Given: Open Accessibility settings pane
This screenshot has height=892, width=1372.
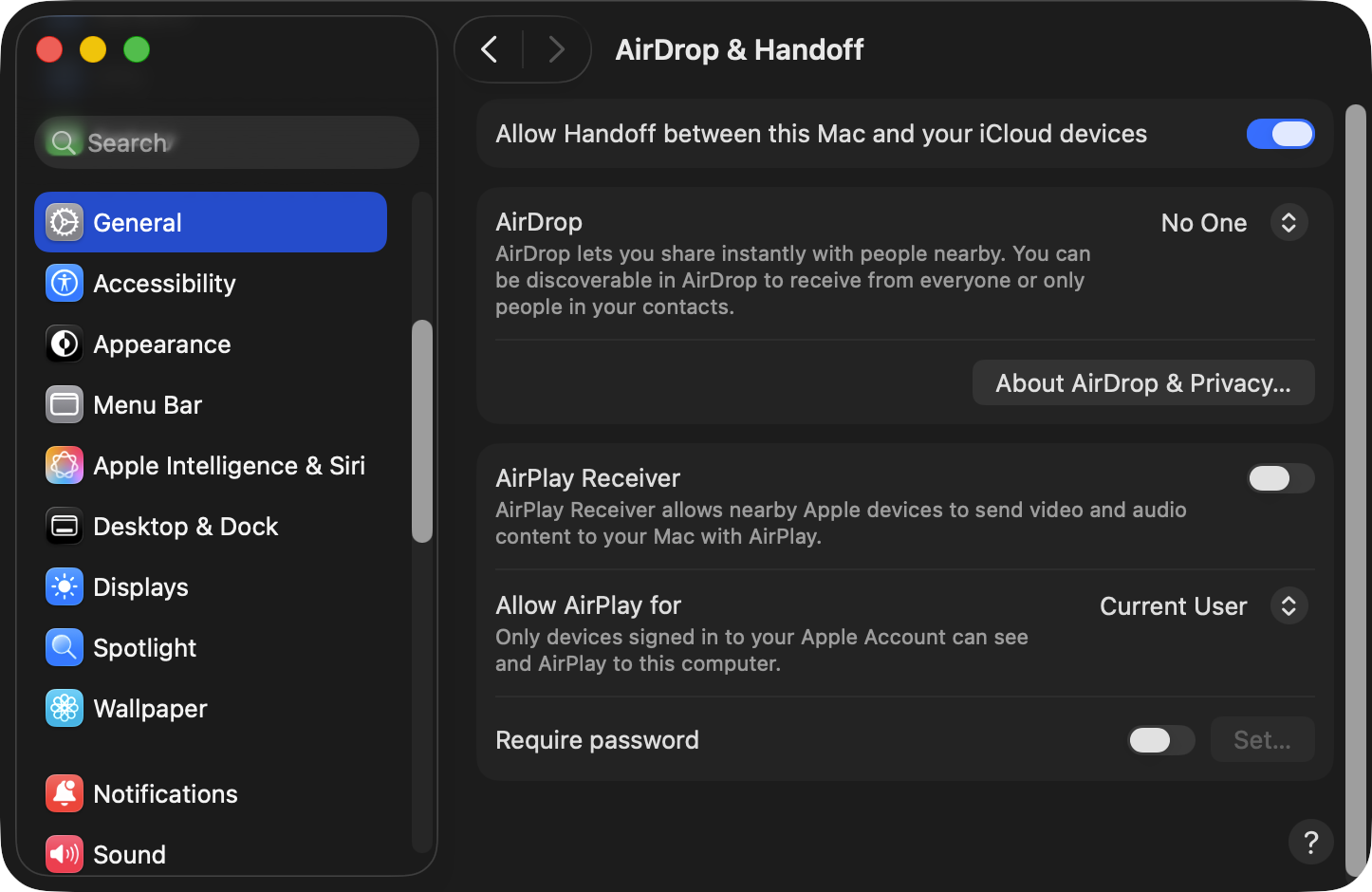Looking at the screenshot, I should click(x=211, y=283).
